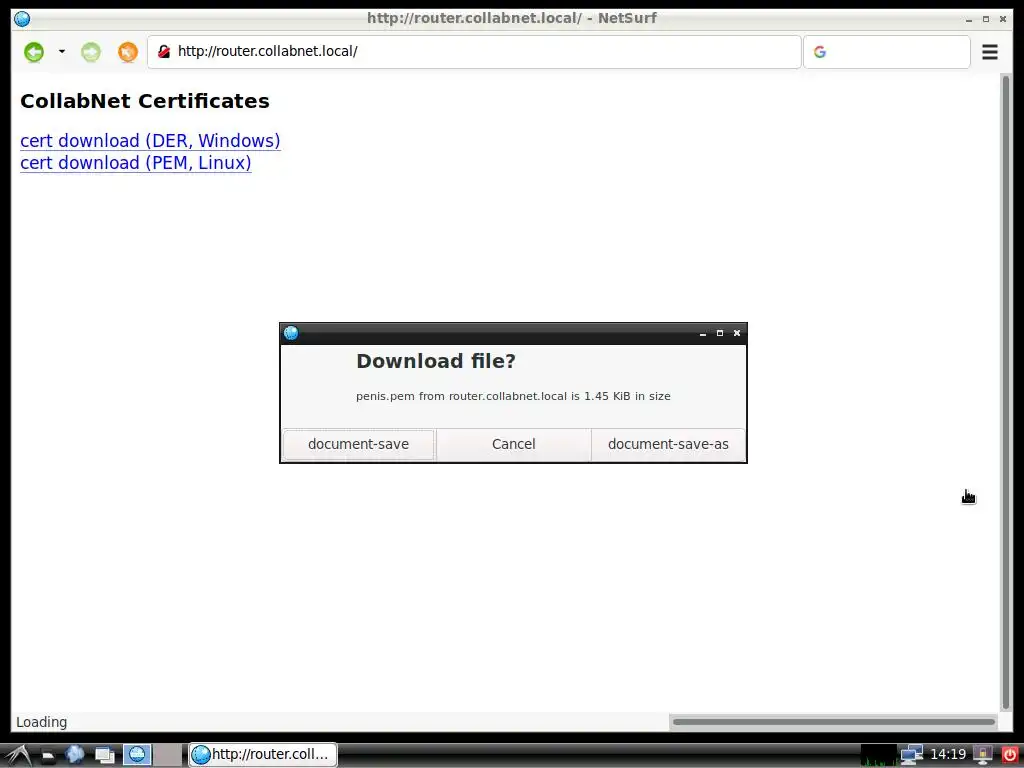The height and width of the screenshot is (768, 1024).
Task: Click the Google search provider icon
Action: [820, 52]
